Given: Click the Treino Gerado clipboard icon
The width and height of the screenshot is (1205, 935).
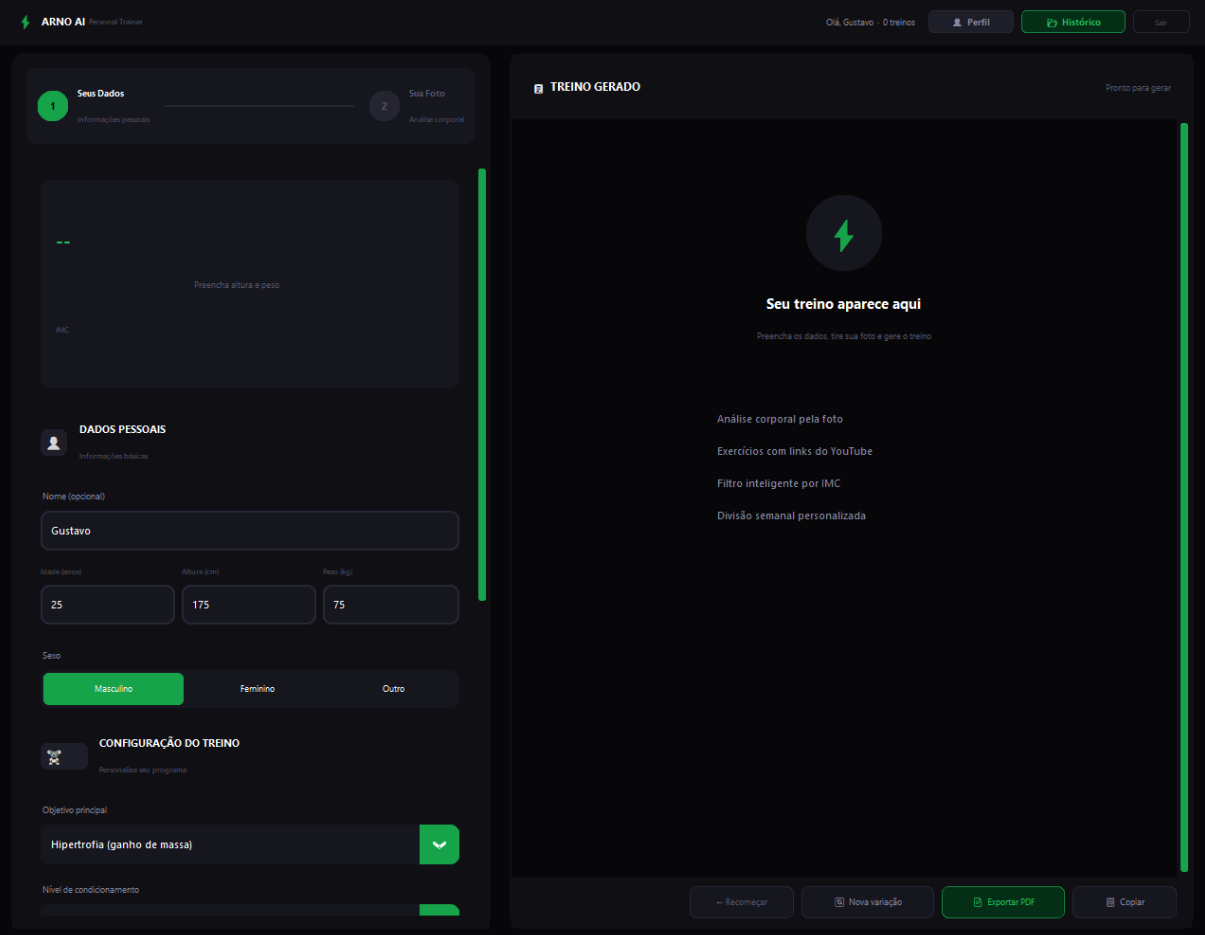Looking at the screenshot, I should (538, 88).
